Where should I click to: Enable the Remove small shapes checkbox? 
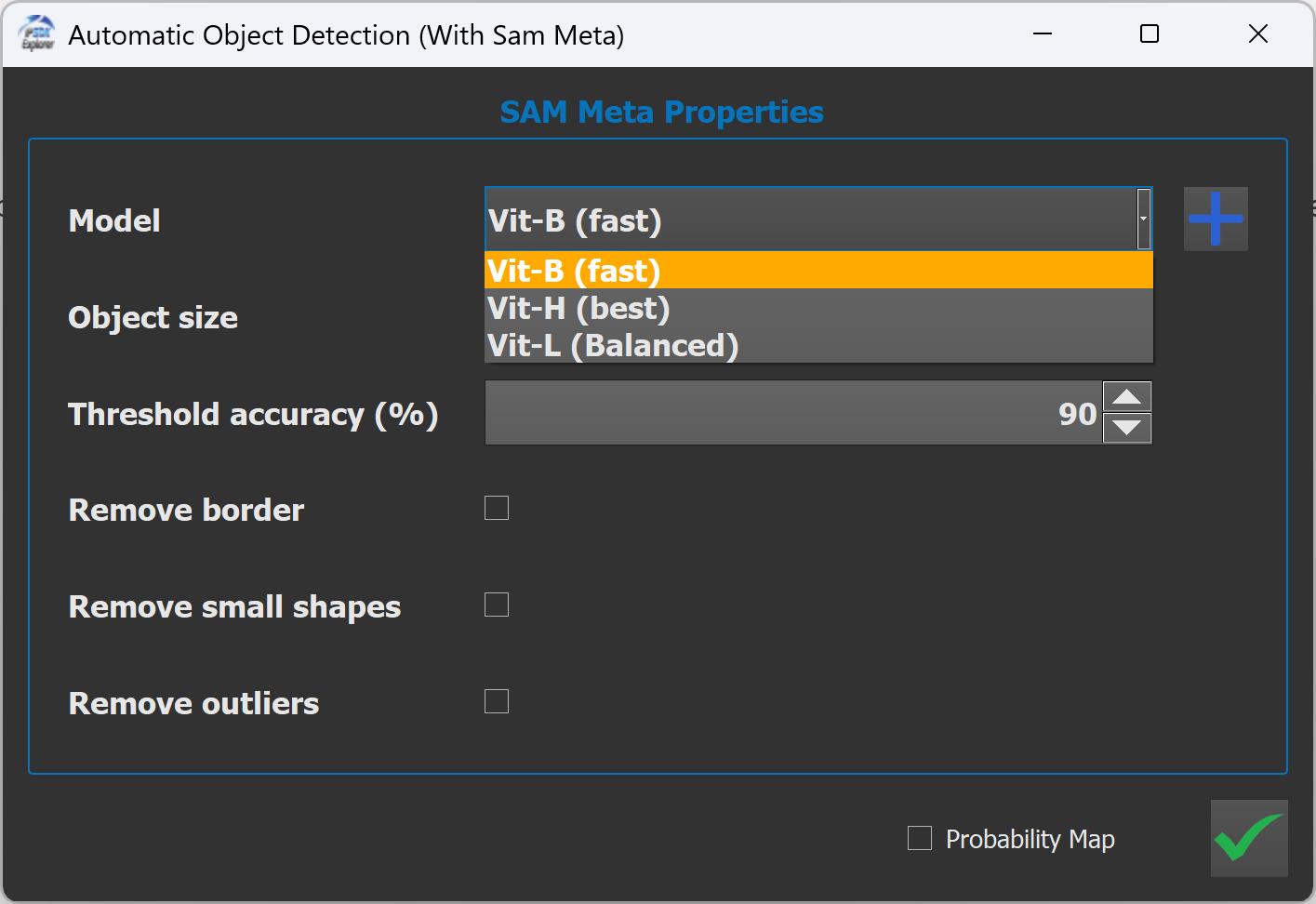coord(497,605)
